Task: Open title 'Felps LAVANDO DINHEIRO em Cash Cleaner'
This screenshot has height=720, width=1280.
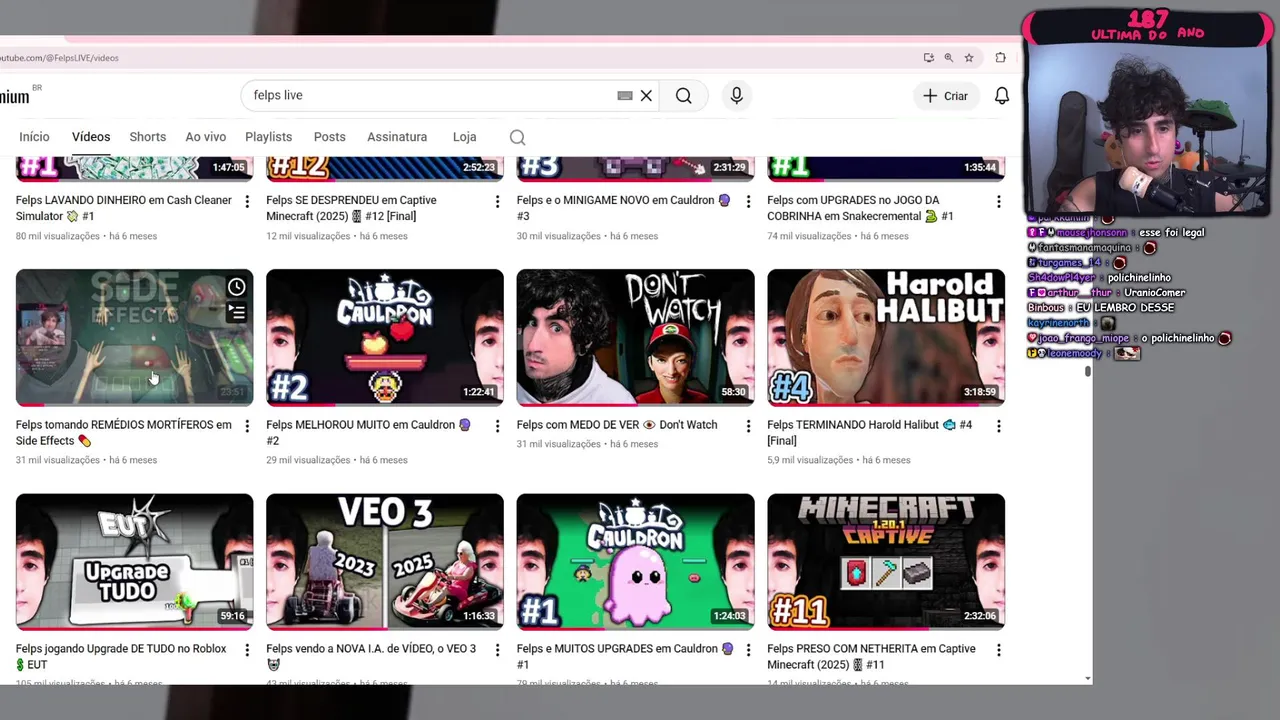Action: [x=124, y=208]
